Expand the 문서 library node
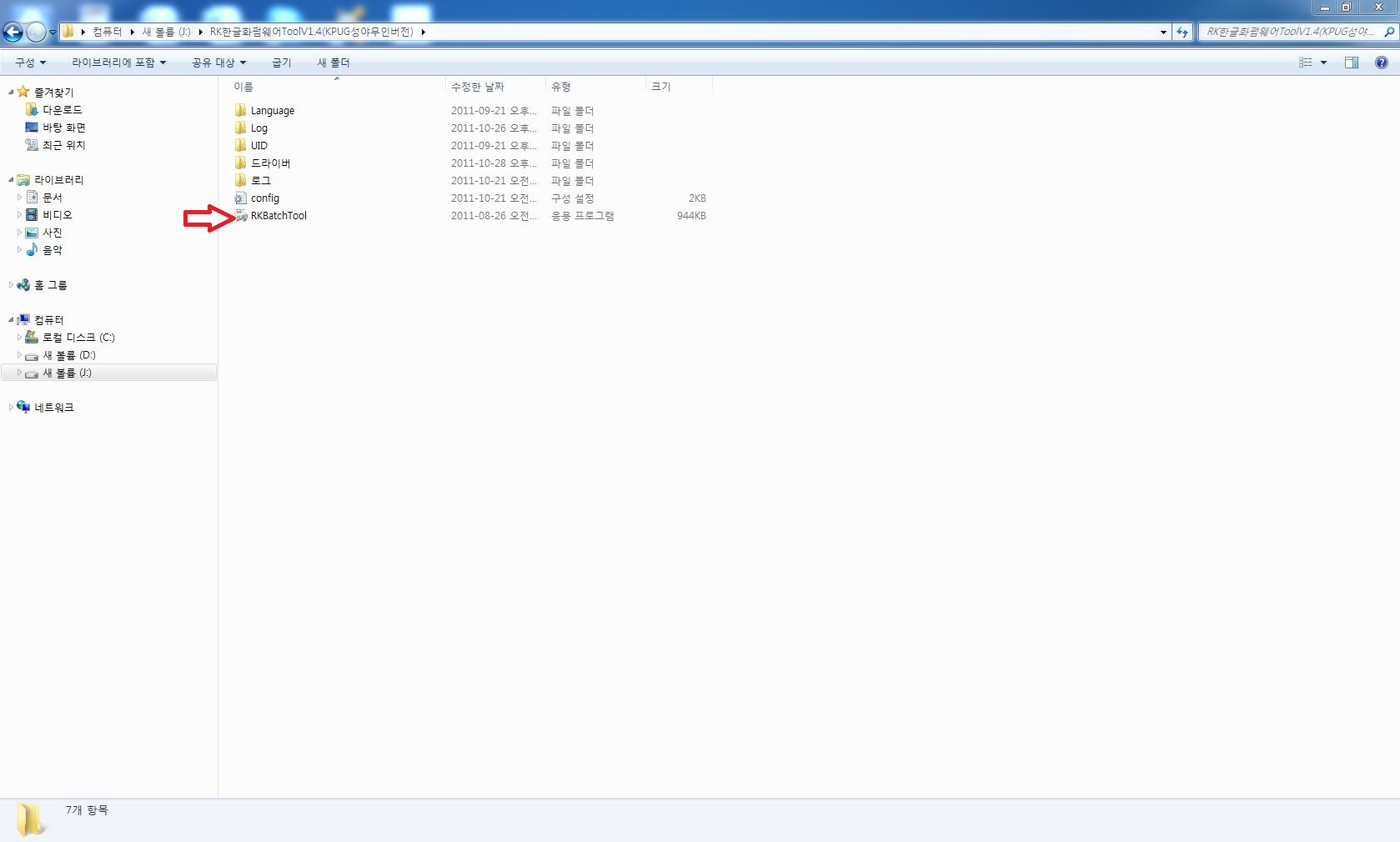The height and width of the screenshot is (842, 1400). point(19,198)
